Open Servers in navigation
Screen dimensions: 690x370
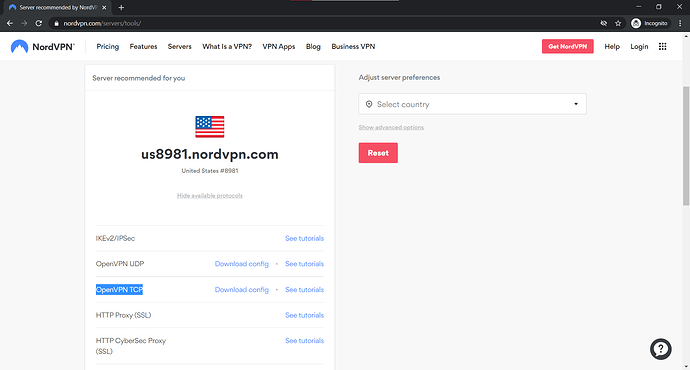pos(180,46)
